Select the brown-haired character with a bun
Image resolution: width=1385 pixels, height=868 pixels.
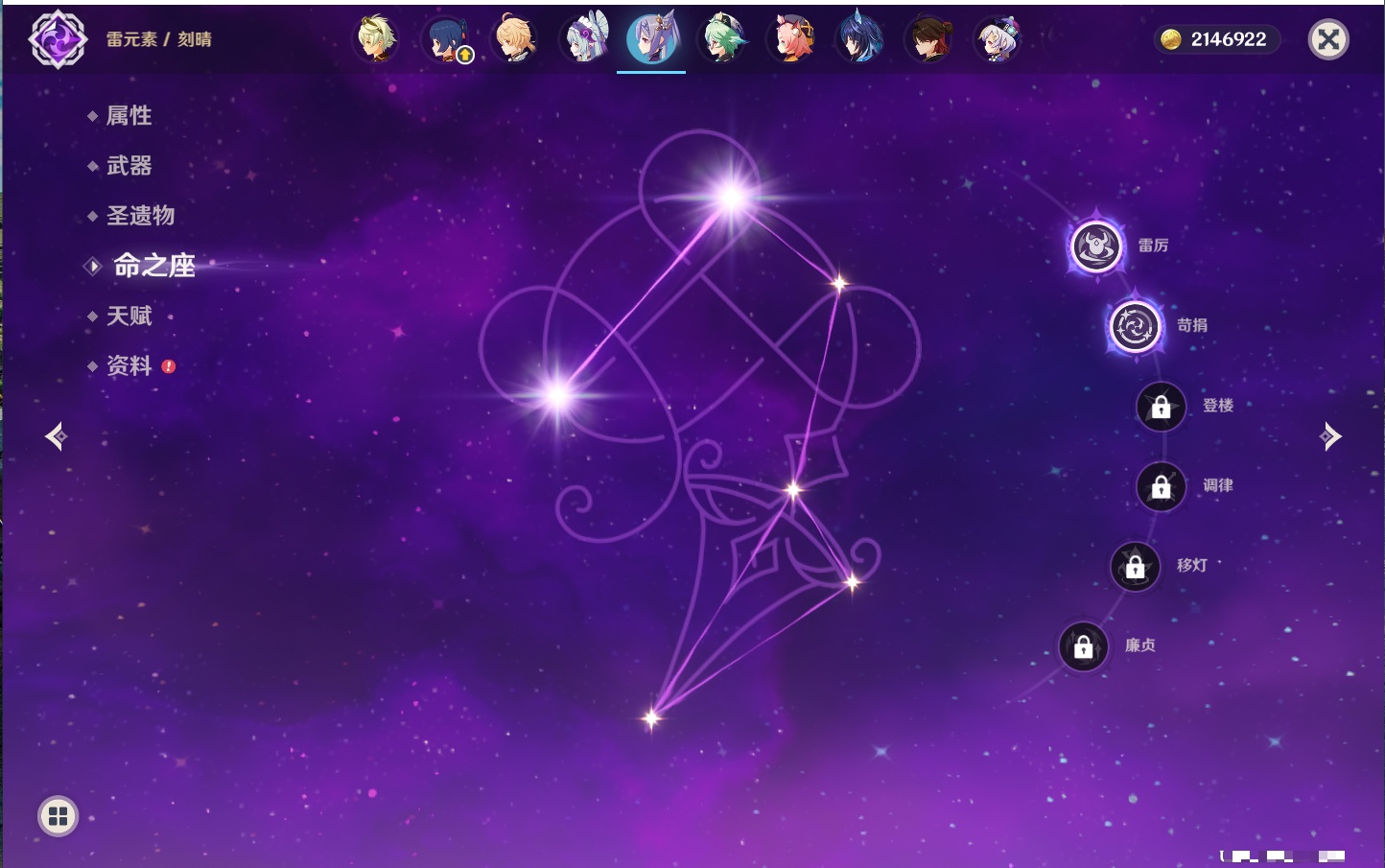point(929,39)
